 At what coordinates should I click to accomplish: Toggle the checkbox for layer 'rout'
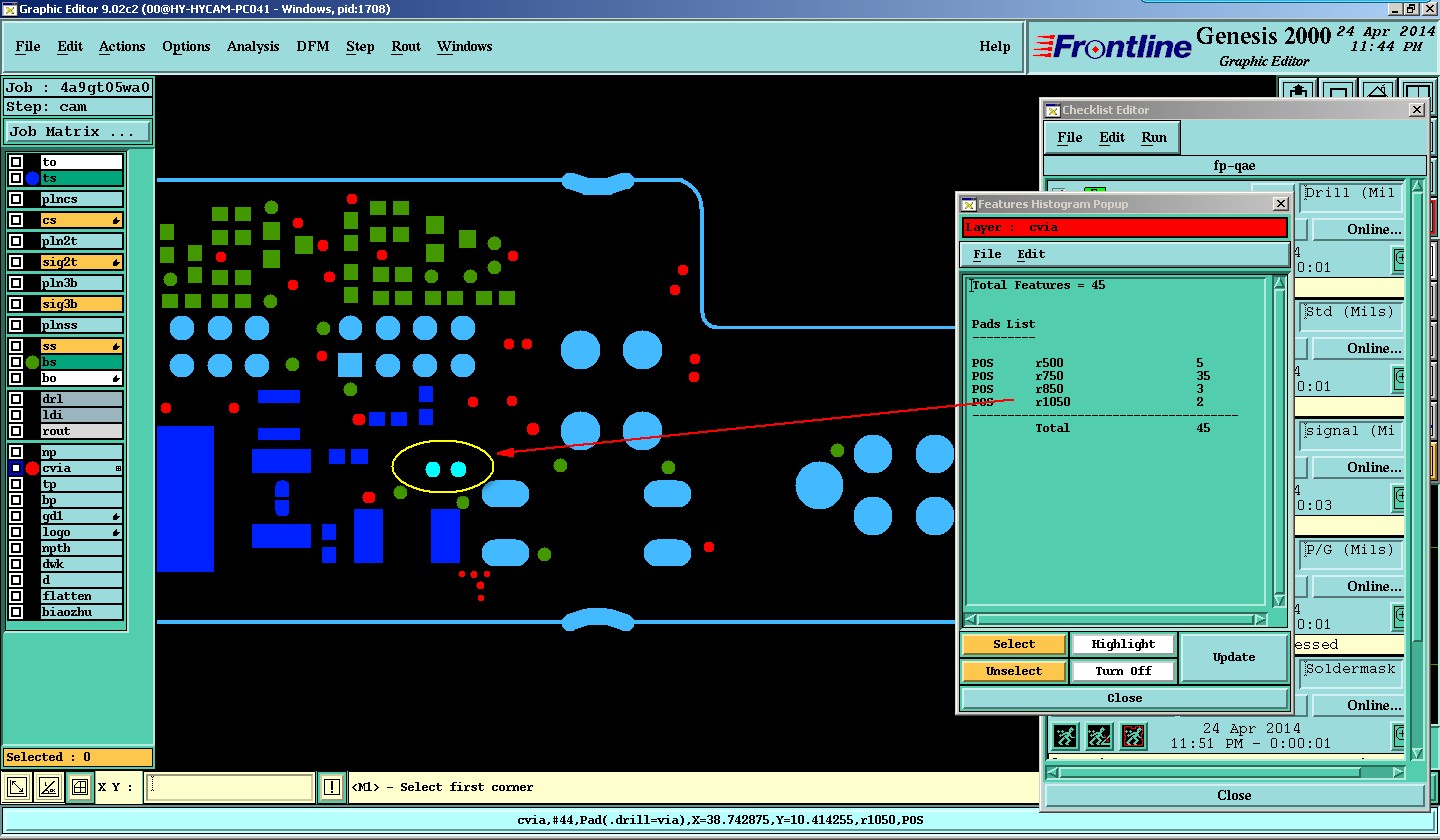pyautogui.click(x=16, y=431)
